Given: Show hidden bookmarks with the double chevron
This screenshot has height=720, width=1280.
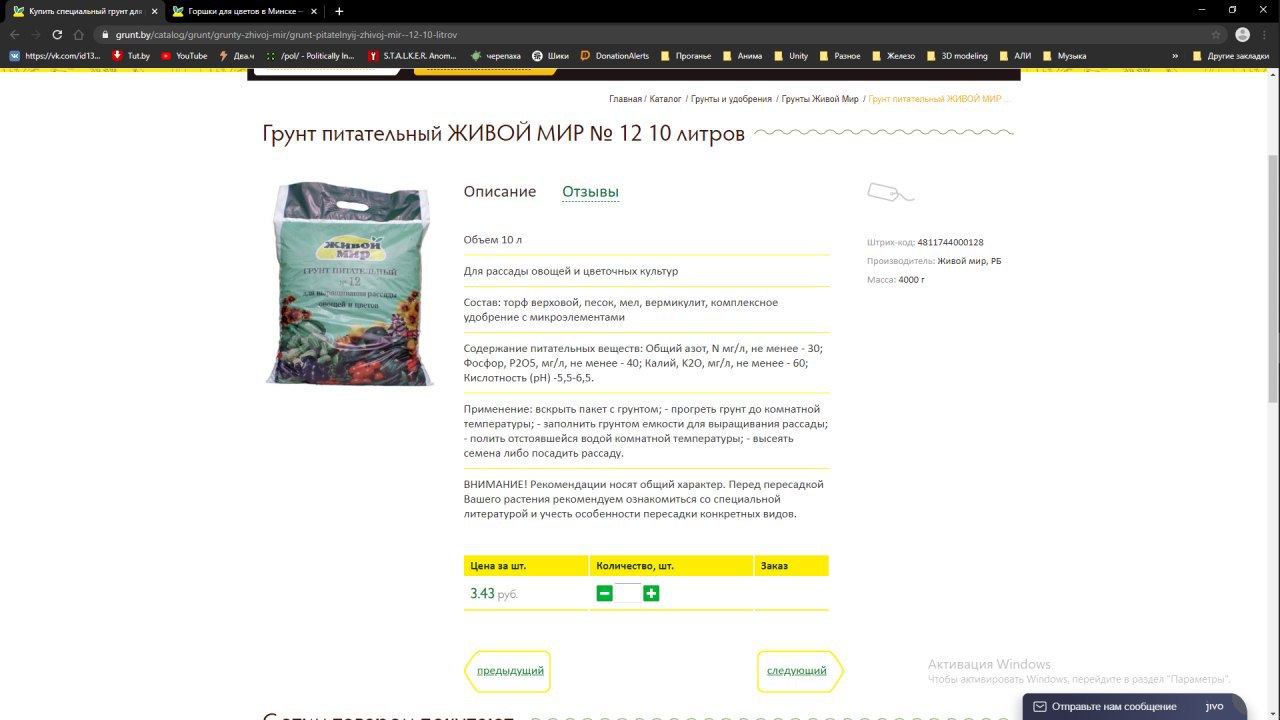Looking at the screenshot, I should 1175,56.
